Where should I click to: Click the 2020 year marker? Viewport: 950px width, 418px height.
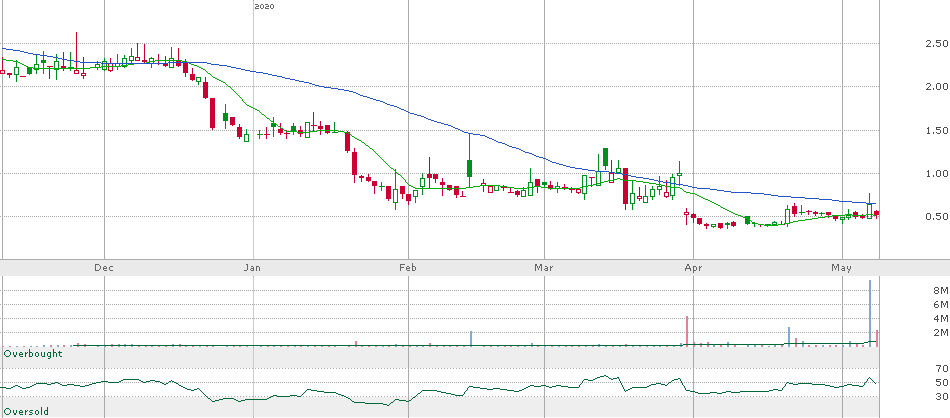(264, 6)
